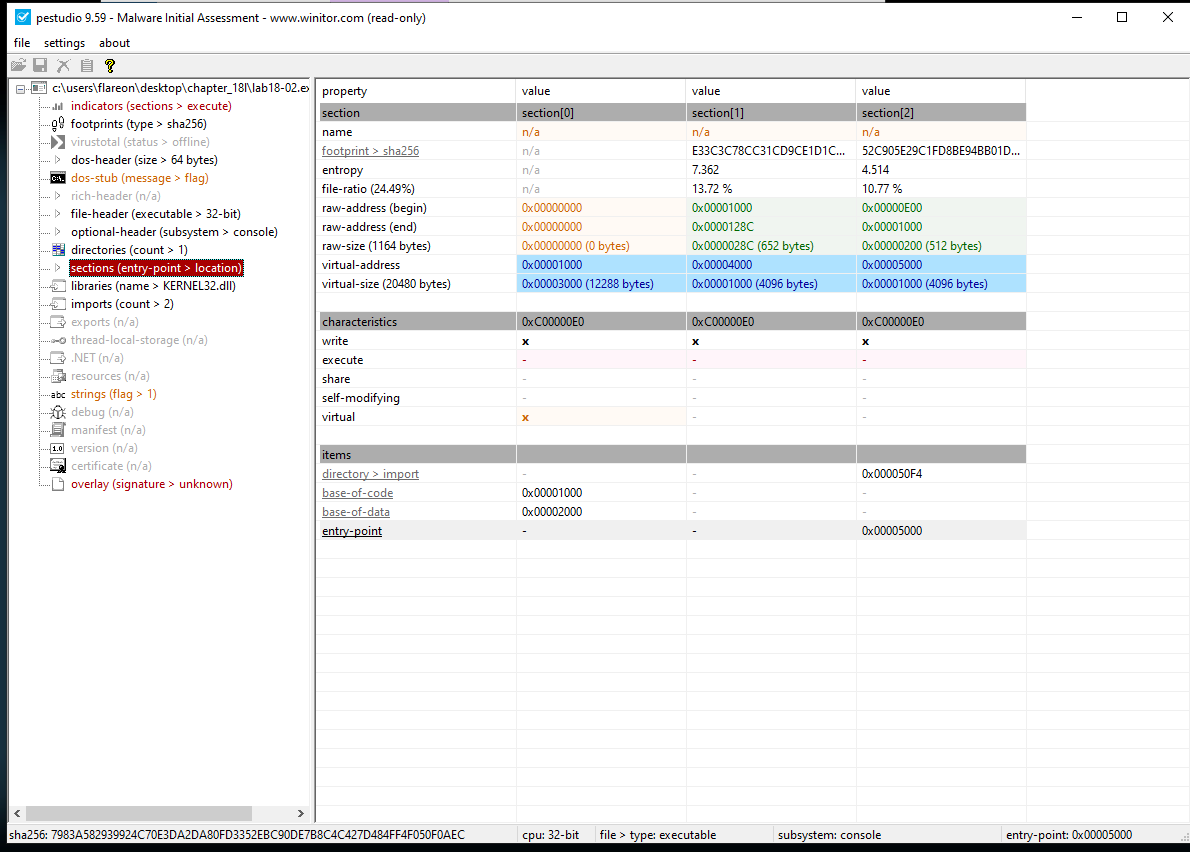Click the strings abc icon
Screen dimensions: 1190x852
pos(58,395)
